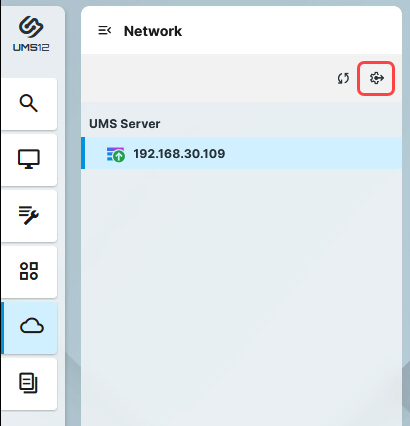This screenshot has width=410, height=426.
Task: Click the blue active marker beside cloud tile
Action: click(x=2, y=328)
